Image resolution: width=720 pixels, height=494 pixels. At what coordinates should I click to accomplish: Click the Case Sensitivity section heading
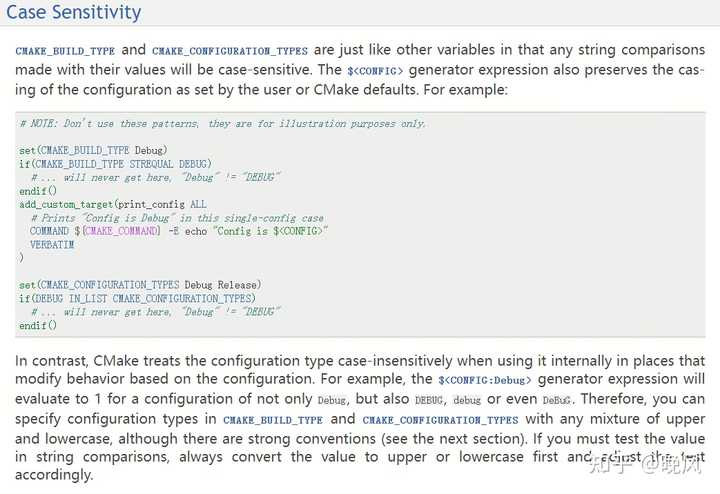[73, 12]
